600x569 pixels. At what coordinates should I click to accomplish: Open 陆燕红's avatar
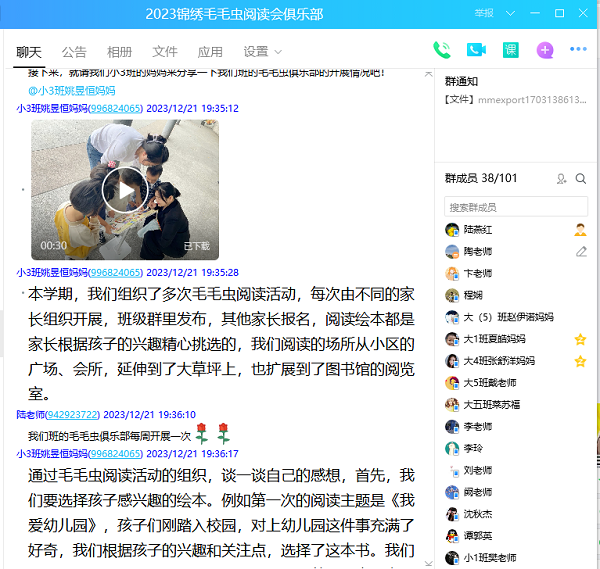click(x=452, y=230)
